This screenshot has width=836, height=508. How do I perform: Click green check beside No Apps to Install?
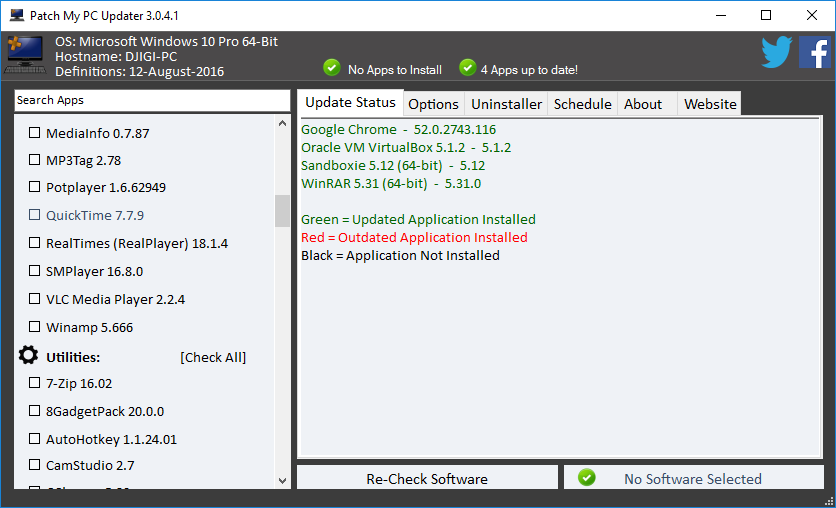click(332, 68)
